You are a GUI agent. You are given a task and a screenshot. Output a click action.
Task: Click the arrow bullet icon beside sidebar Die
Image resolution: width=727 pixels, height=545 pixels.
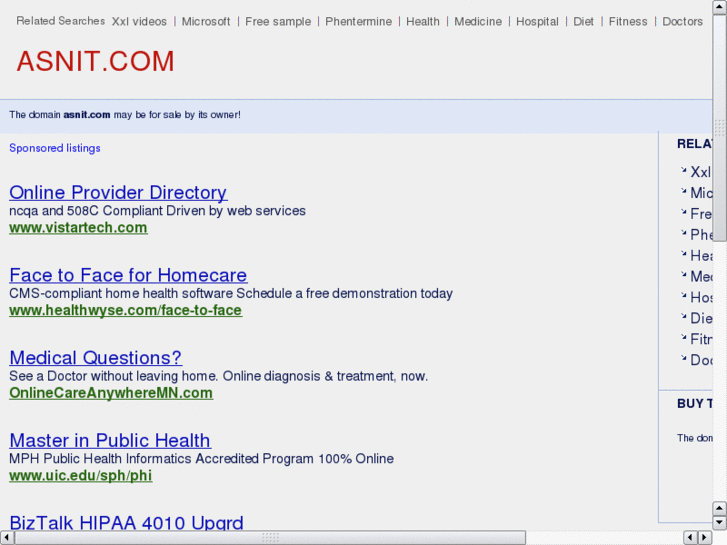683,316
